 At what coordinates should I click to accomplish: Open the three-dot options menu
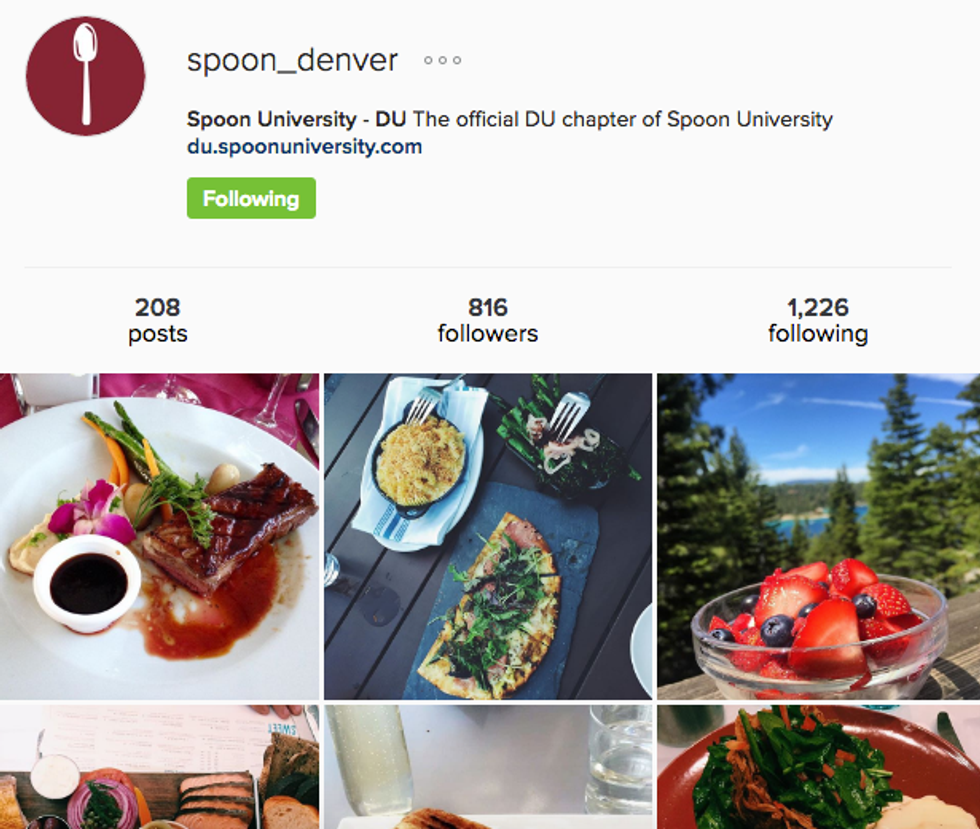pos(442,61)
